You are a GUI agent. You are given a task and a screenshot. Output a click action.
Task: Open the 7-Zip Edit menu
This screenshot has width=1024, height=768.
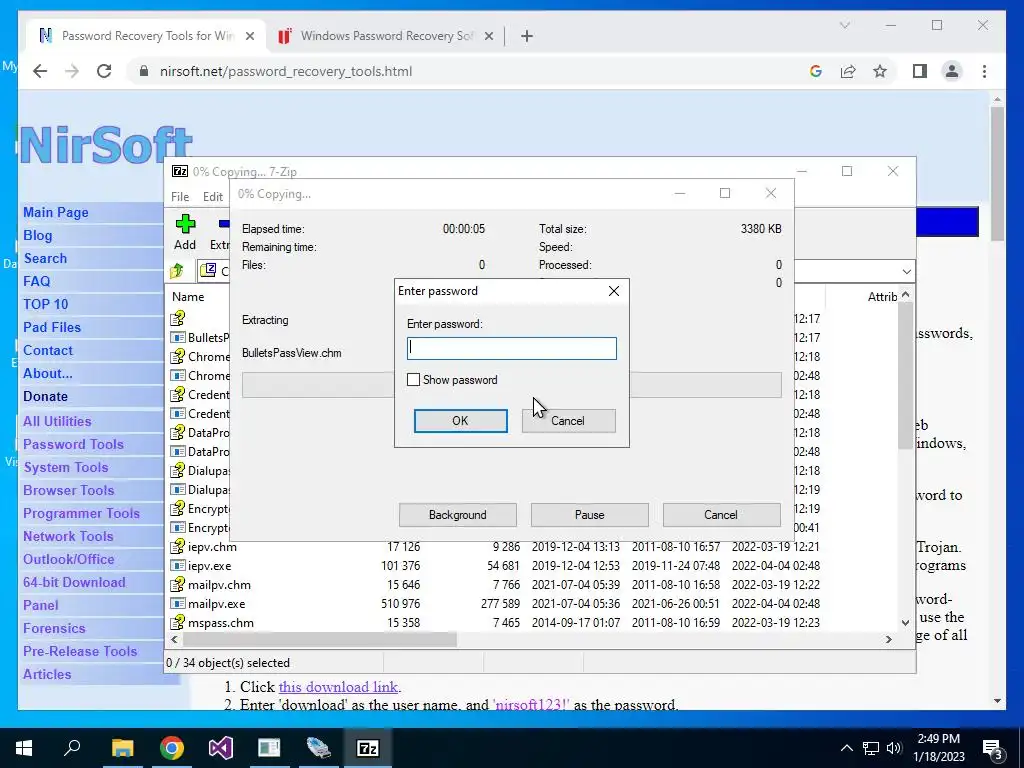[x=213, y=197]
